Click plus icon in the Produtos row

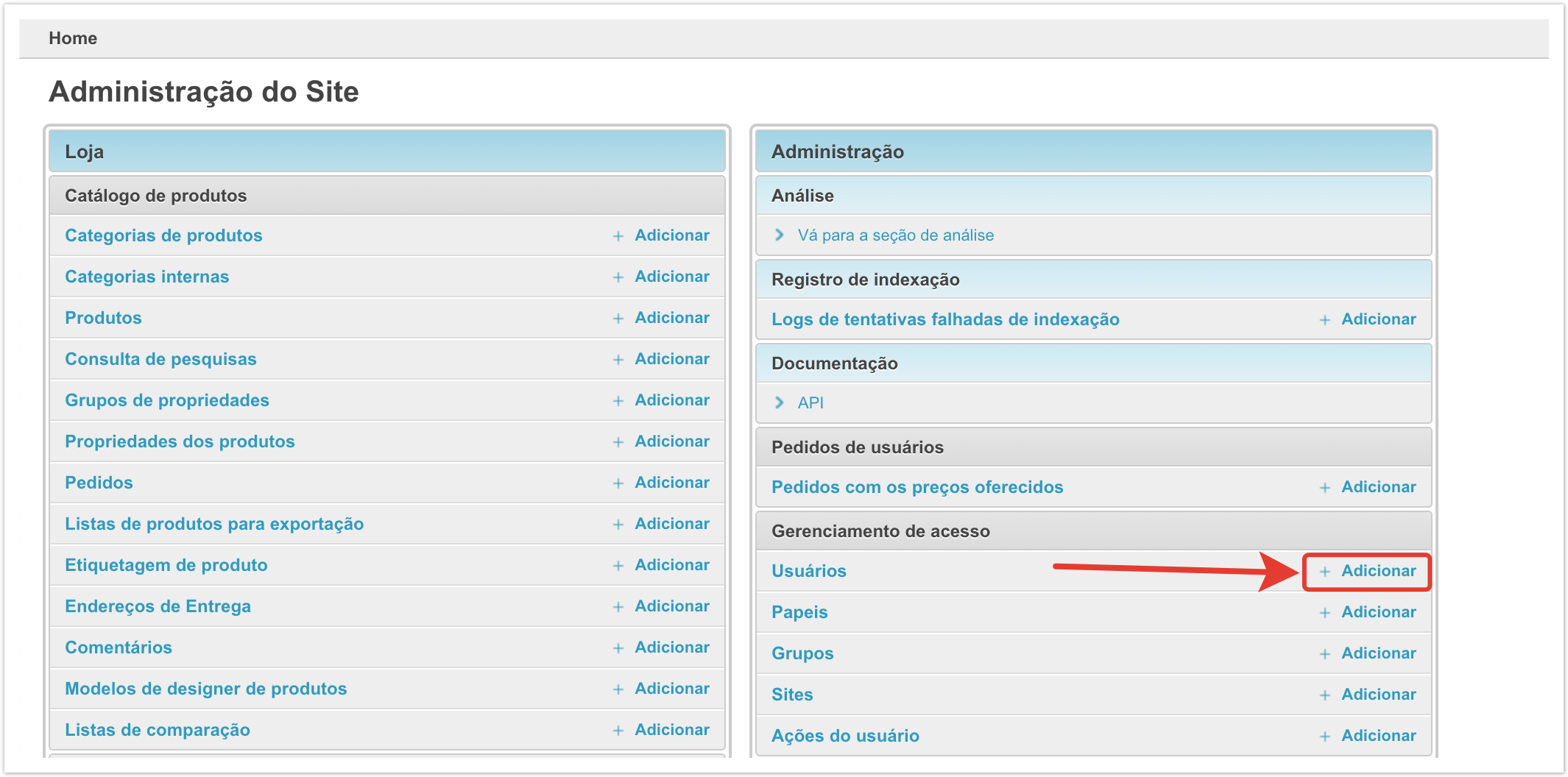pyautogui.click(x=618, y=319)
